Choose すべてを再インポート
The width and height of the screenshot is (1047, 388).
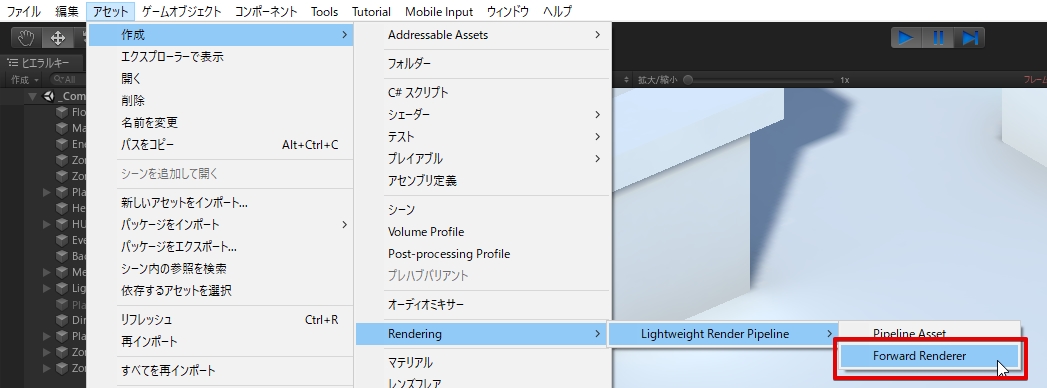tap(220, 371)
